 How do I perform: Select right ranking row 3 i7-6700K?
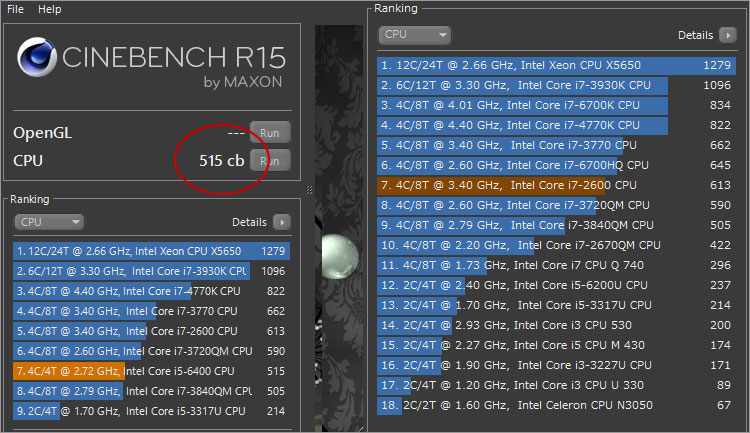click(x=556, y=105)
